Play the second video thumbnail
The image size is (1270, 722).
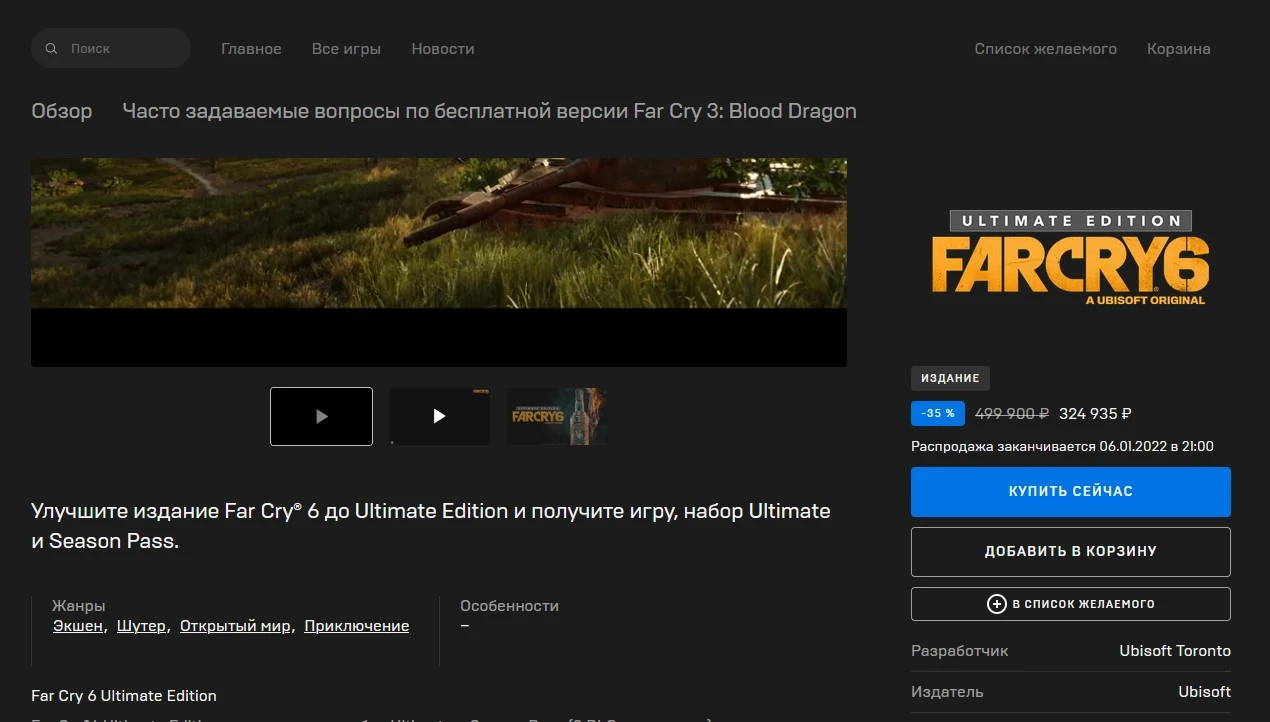439,416
